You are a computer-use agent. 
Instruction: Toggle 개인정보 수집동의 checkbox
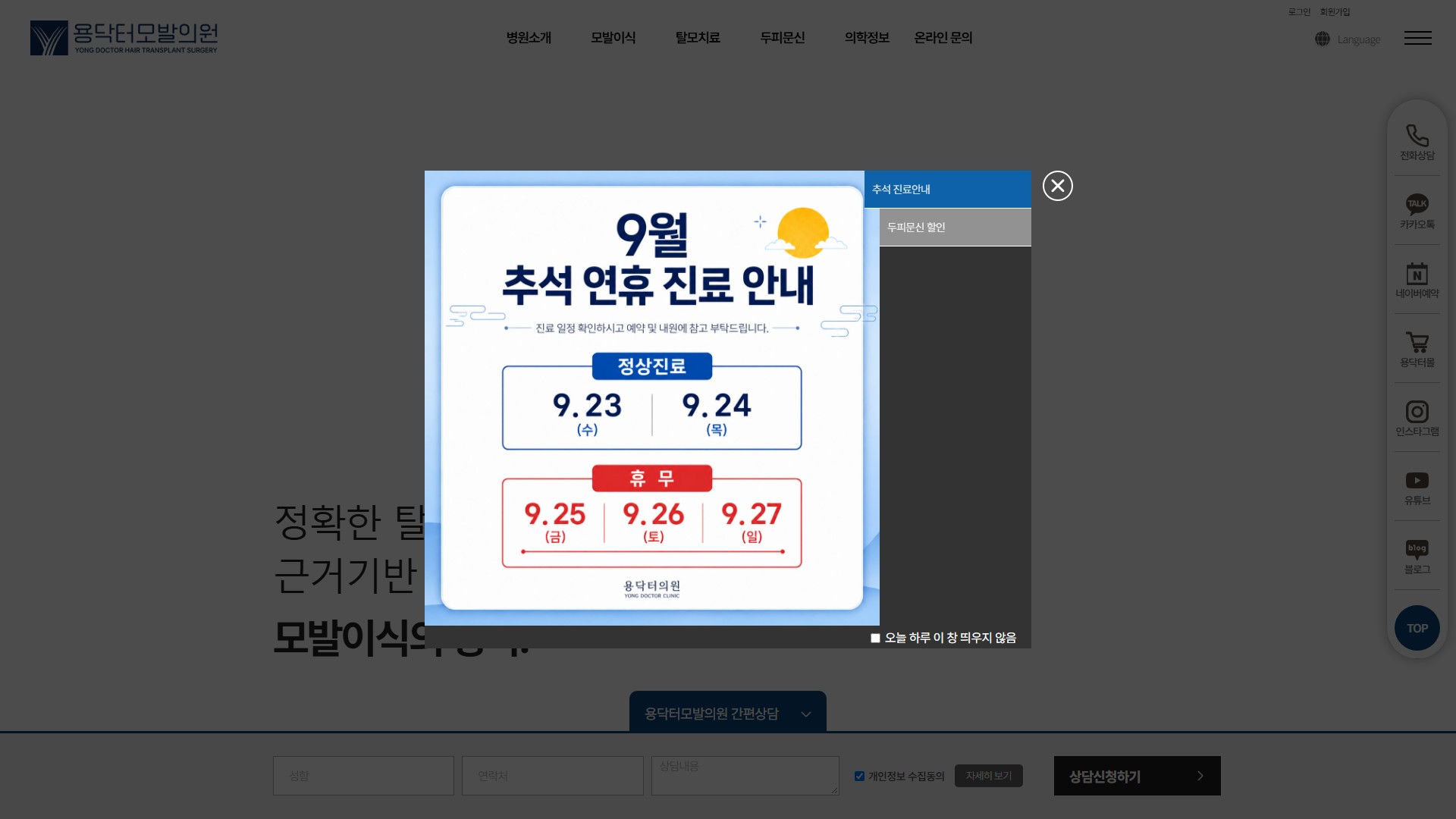click(859, 776)
